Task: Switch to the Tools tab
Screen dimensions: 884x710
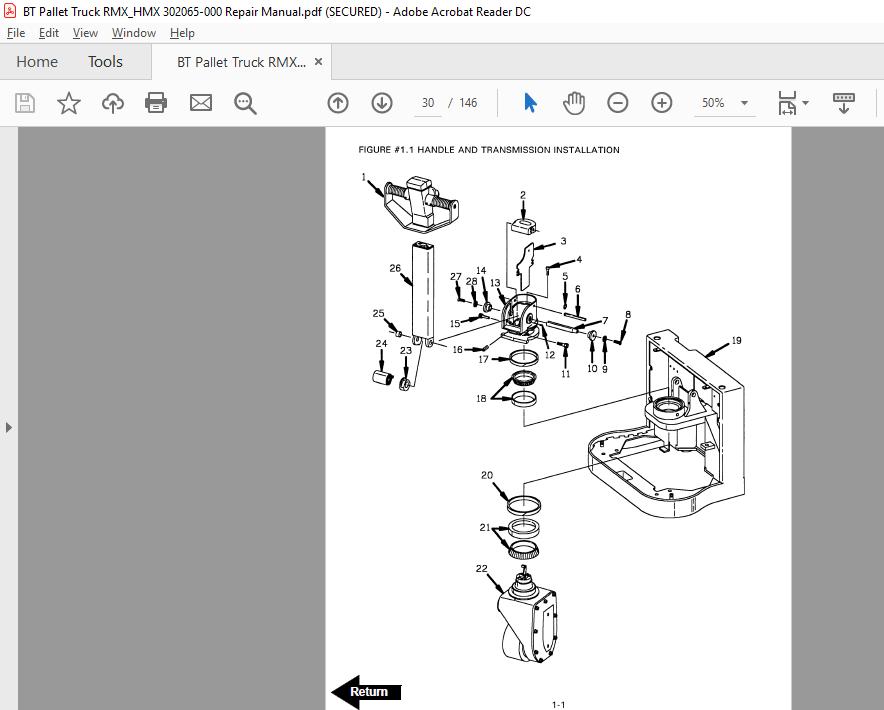Action: pyautogui.click(x=105, y=61)
